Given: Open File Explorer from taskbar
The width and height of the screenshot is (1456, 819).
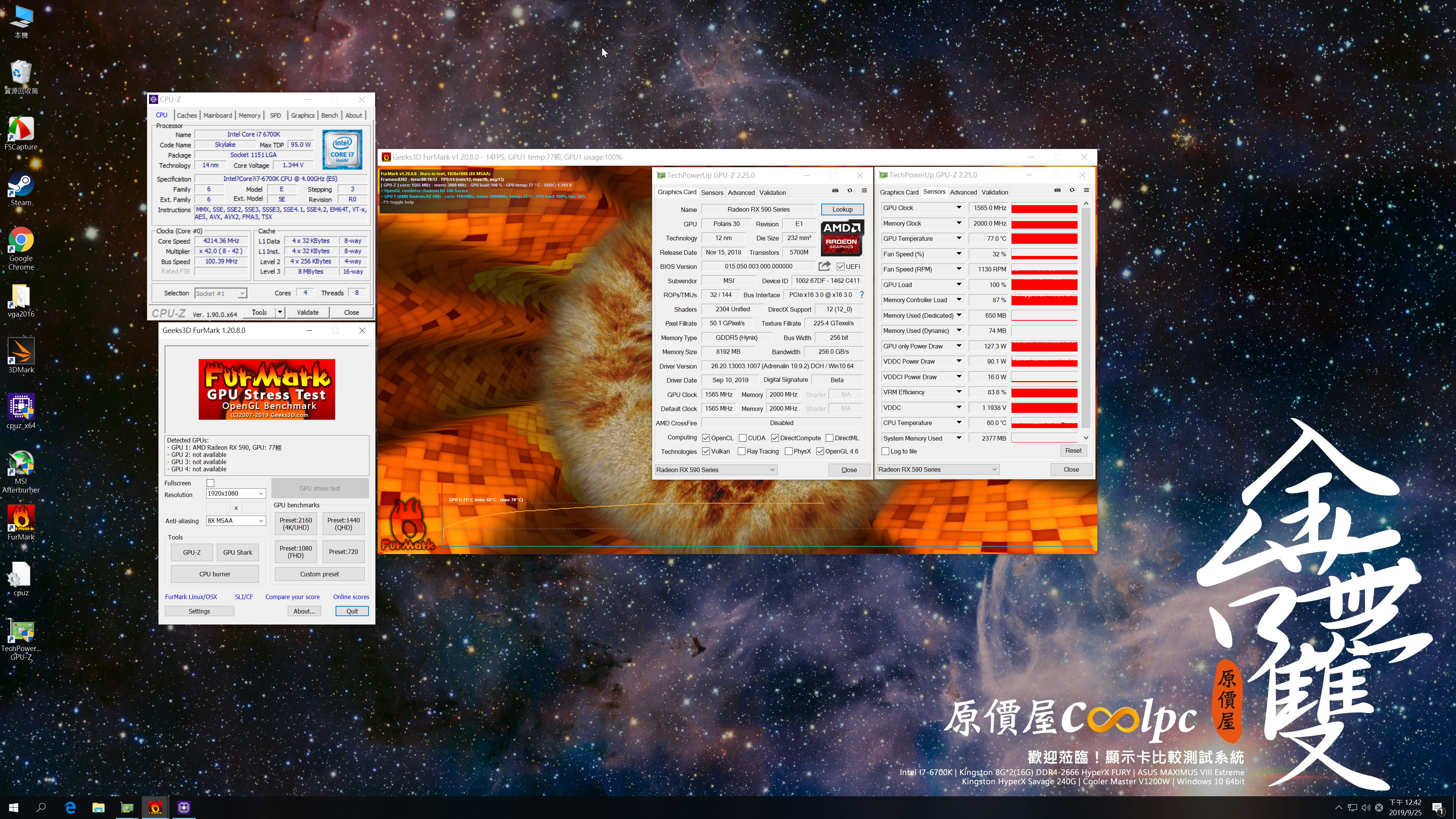Looking at the screenshot, I should [x=98, y=808].
